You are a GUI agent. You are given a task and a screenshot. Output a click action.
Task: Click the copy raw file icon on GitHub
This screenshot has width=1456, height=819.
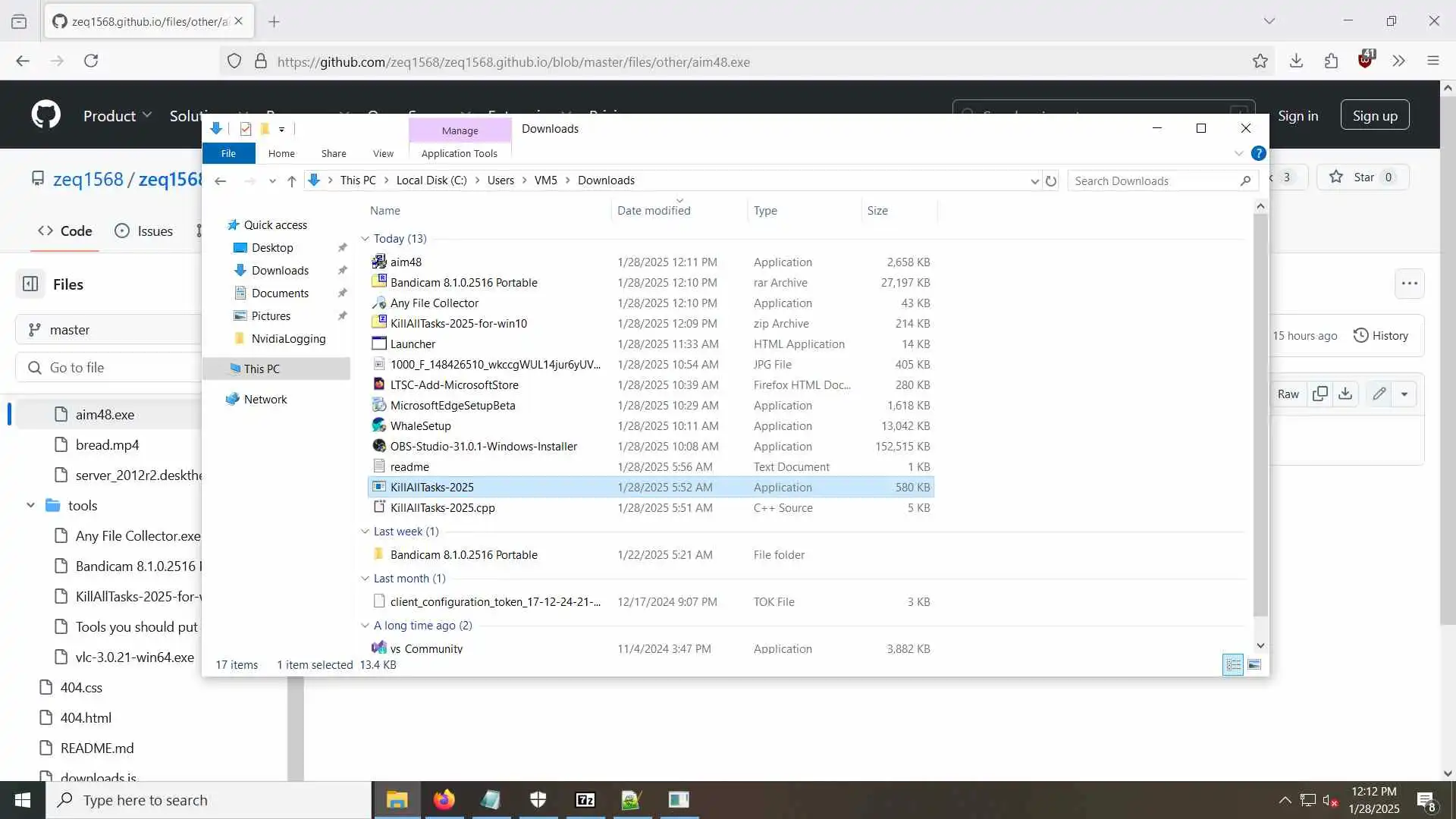pyautogui.click(x=1320, y=394)
